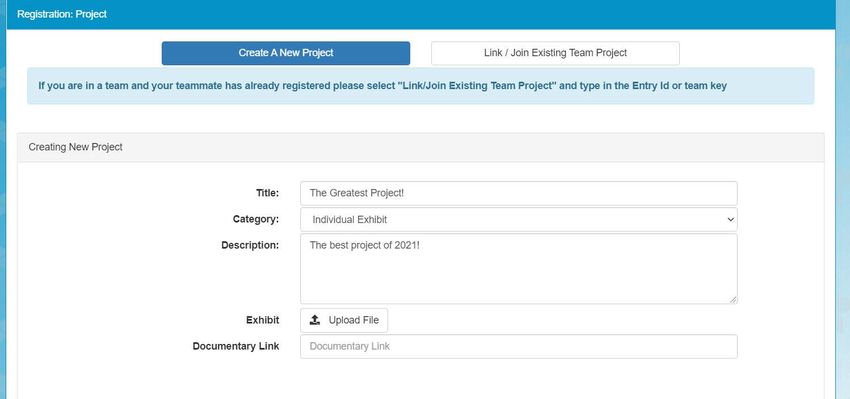Click the Description box corner resize handle
The width and height of the screenshot is (850, 399).
click(733, 299)
